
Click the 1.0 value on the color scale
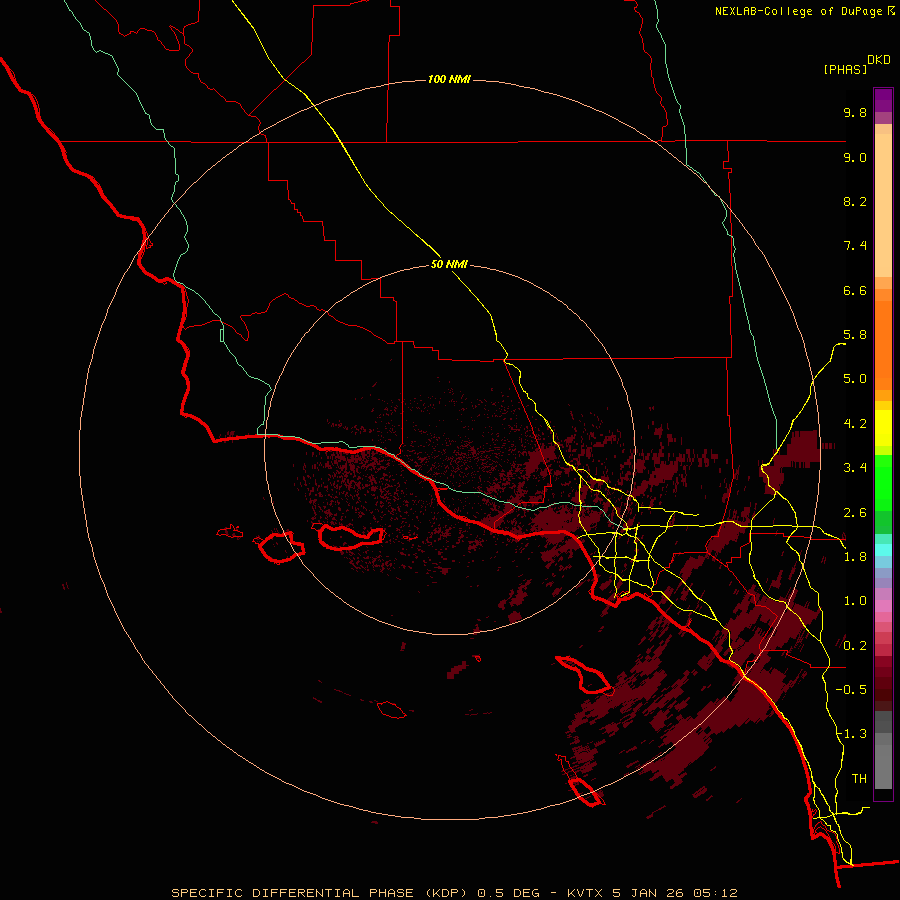tap(855, 601)
